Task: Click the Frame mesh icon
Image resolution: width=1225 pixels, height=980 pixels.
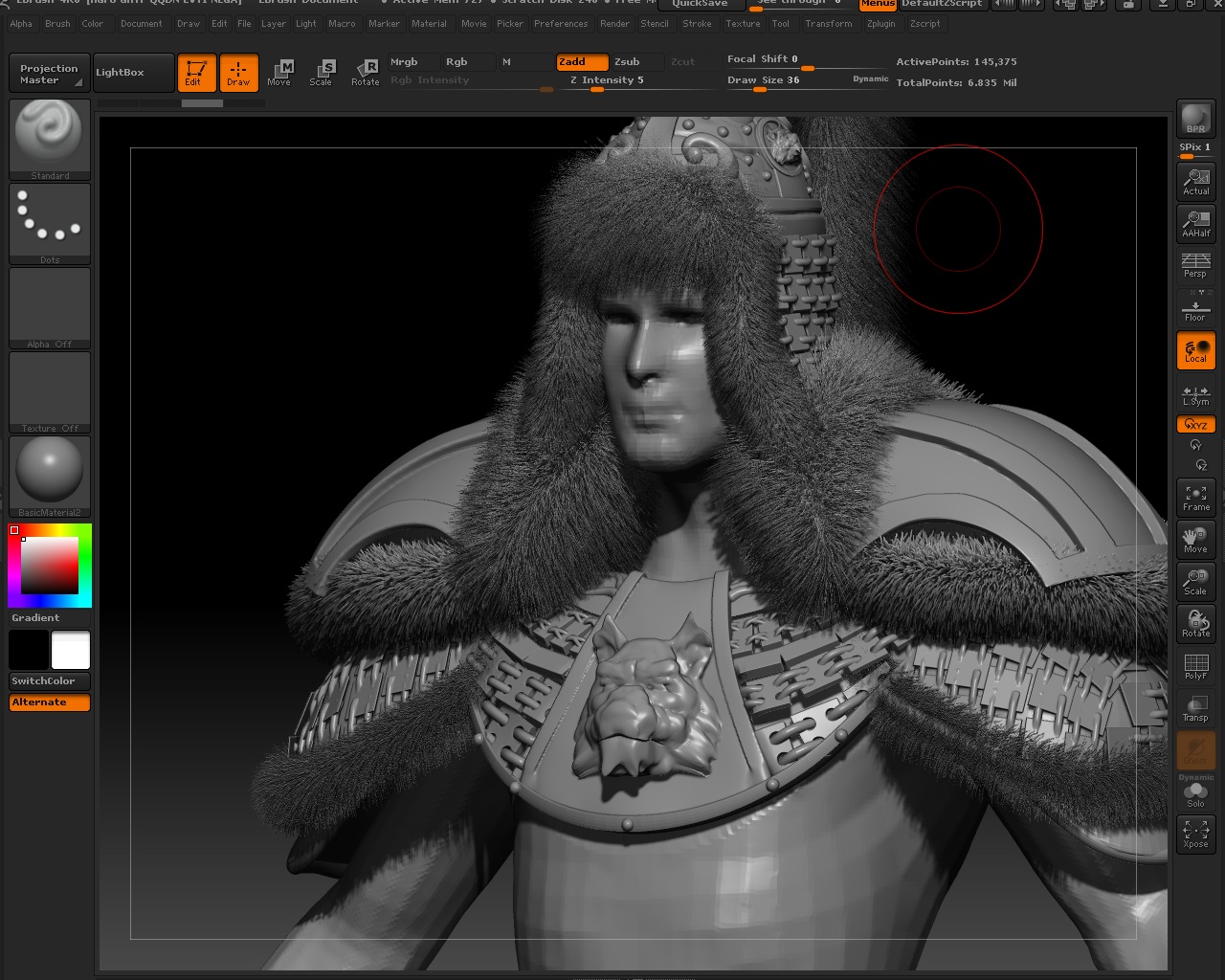Action: [1195, 498]
